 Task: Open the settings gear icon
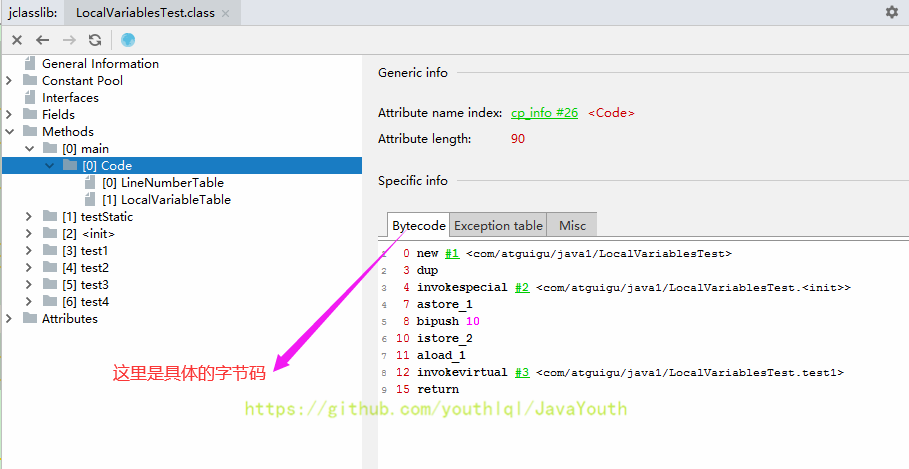click(891, 12)
